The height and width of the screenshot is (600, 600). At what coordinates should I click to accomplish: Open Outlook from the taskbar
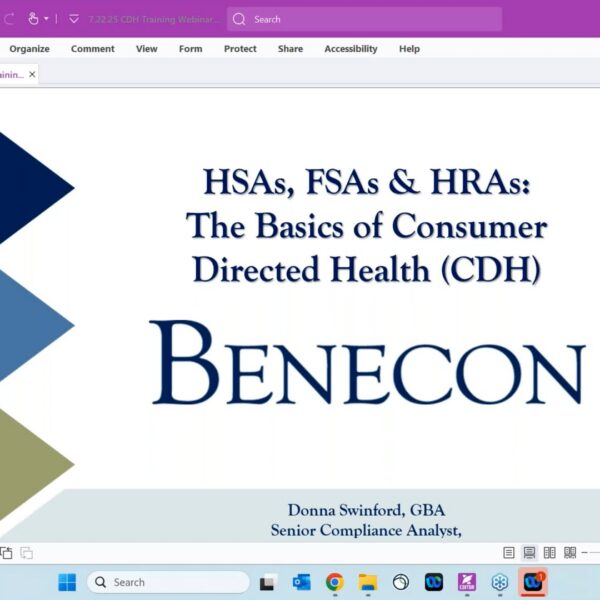[x=302, y=582]
